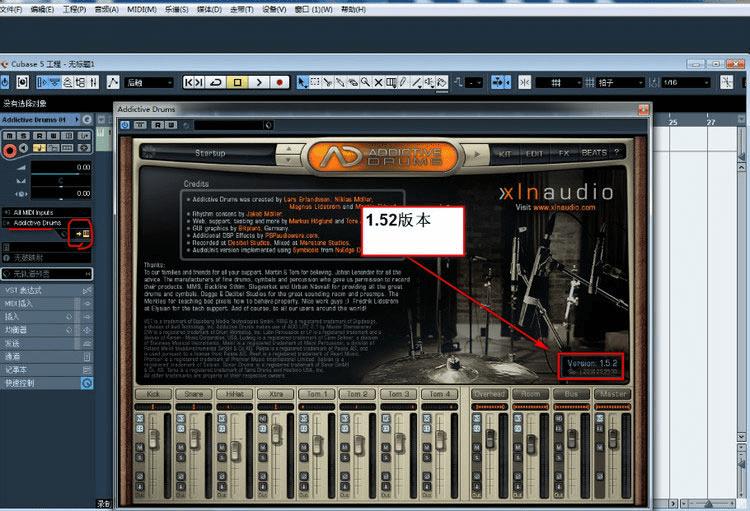Expand the 记事本 inspector section

46,370
